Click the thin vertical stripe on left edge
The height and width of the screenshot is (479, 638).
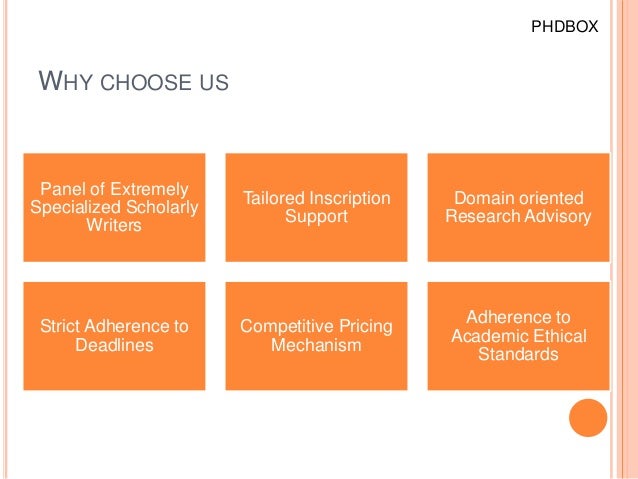click(x=5, y=239)
